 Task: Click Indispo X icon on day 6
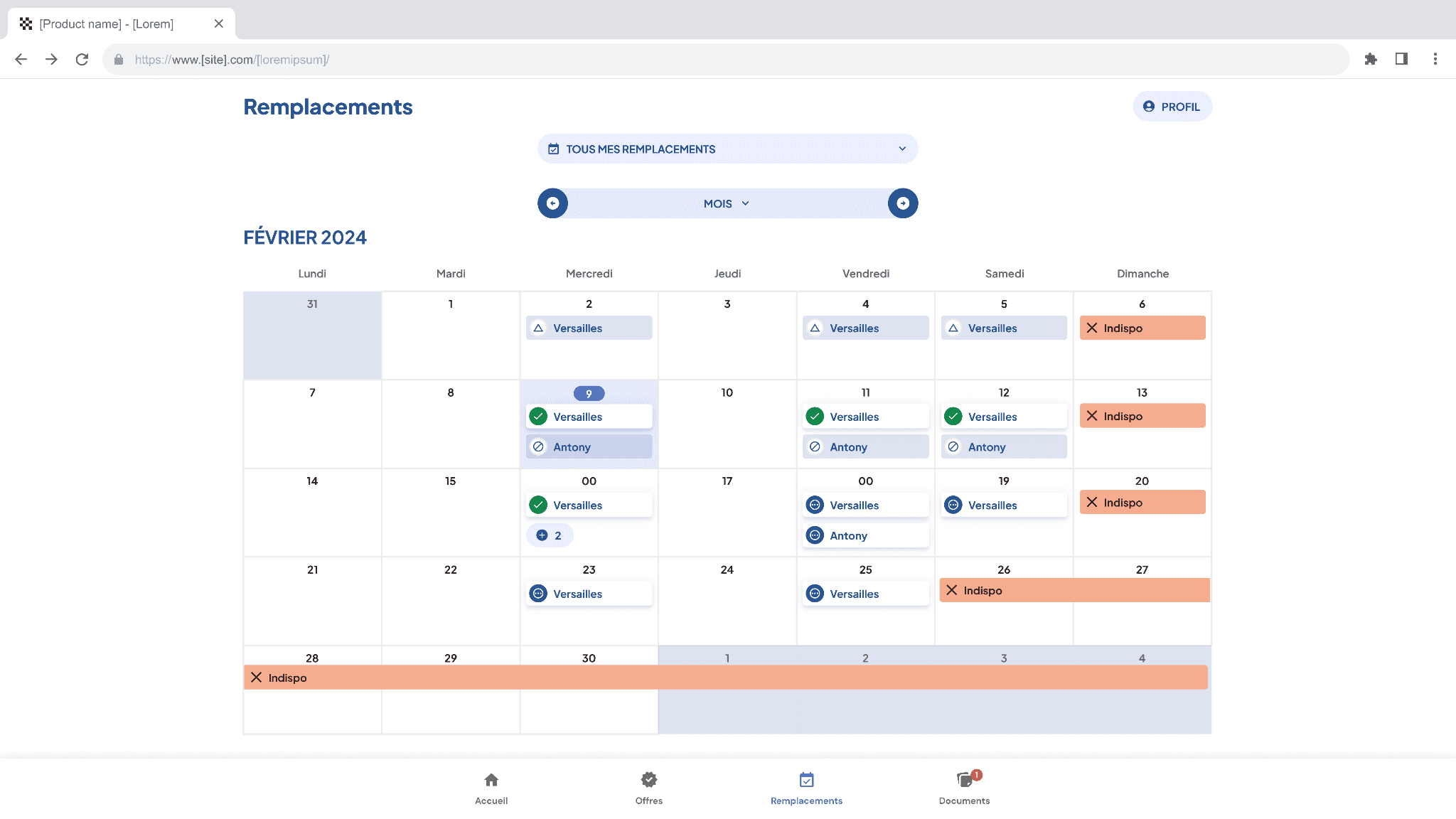[x=1092, y=328]
